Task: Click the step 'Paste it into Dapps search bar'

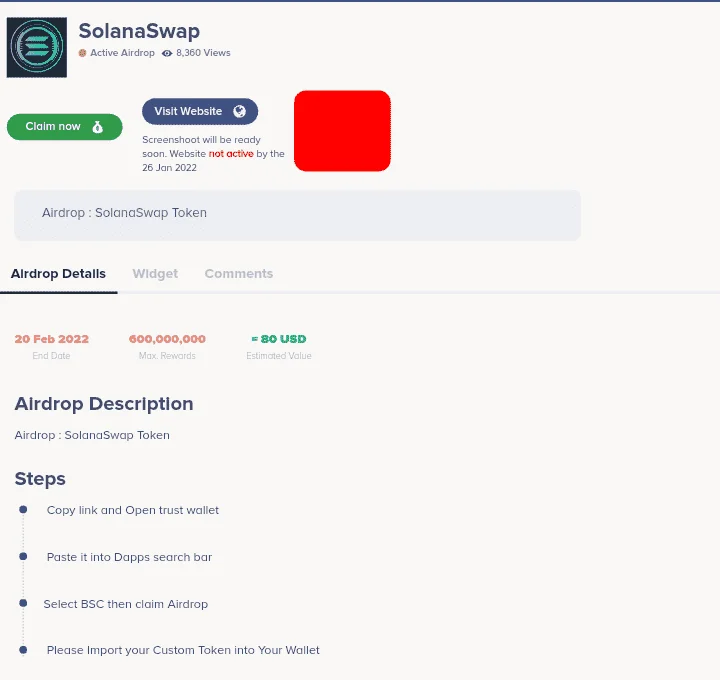Action: (x=129, y=557)
